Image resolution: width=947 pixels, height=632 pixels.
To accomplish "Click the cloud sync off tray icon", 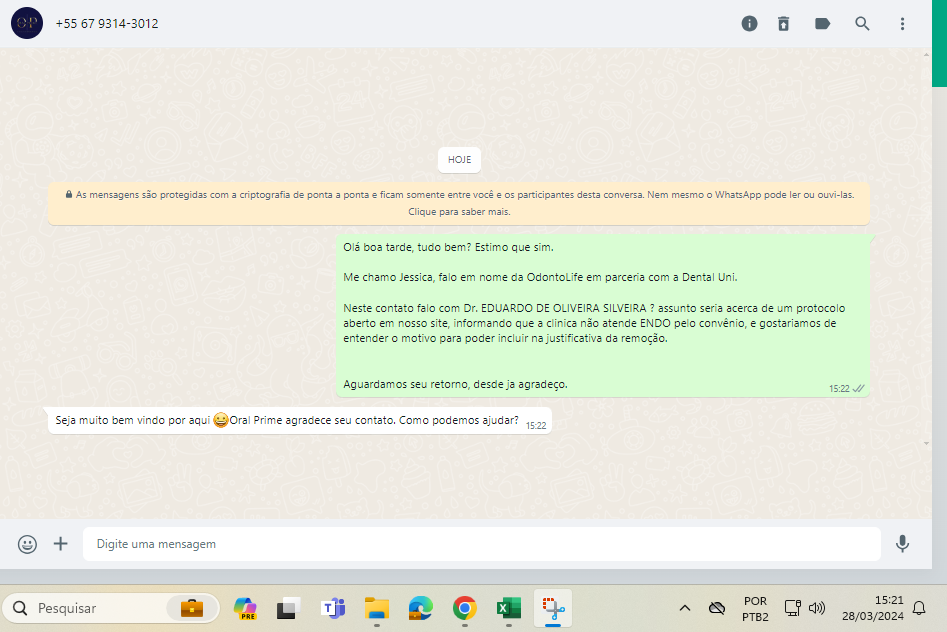I will point(717,608).
